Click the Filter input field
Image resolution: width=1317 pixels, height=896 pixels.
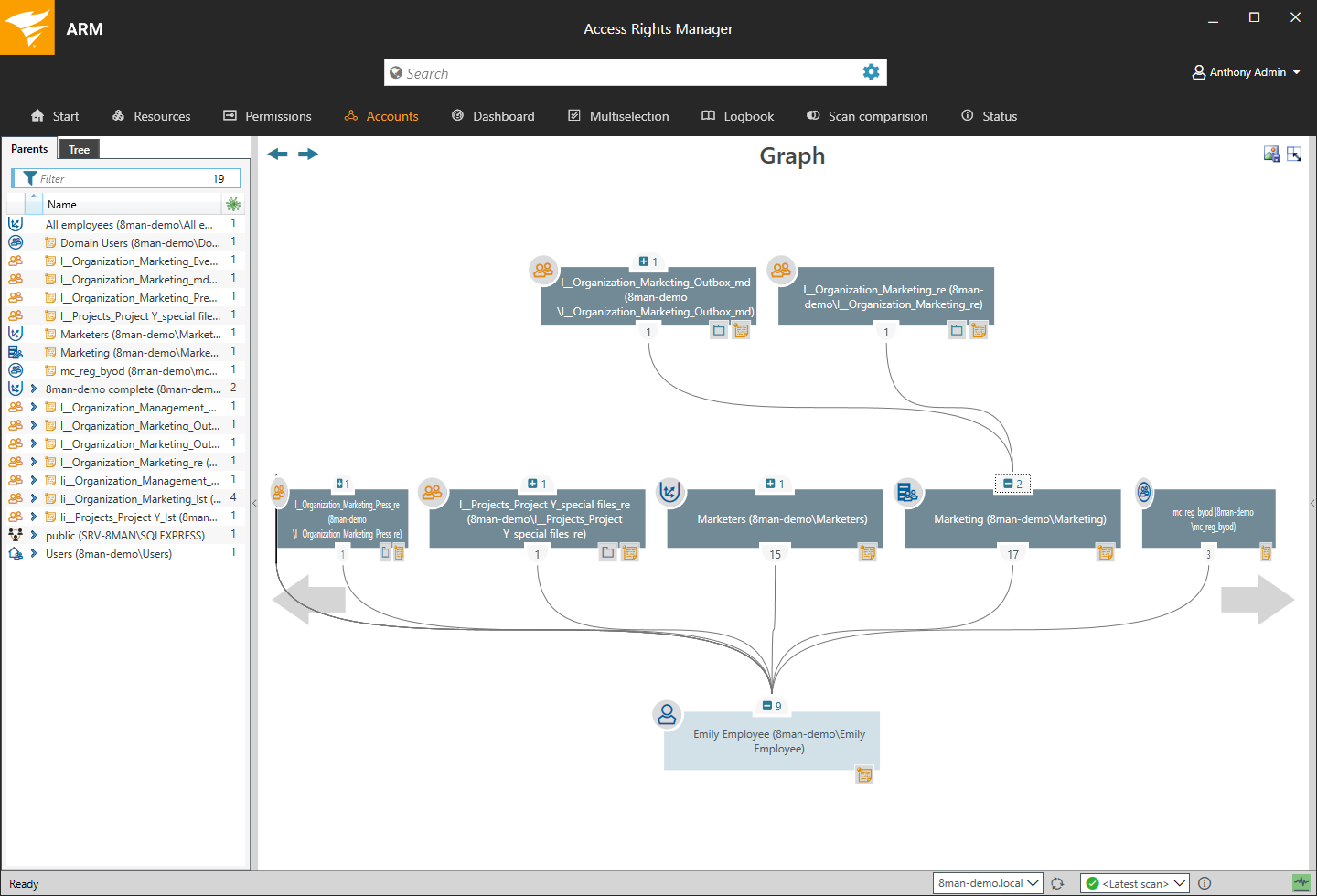tap(123, 178)
